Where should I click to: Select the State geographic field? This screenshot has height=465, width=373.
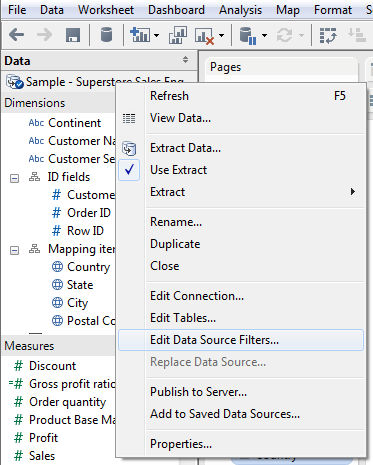(80, 285)
